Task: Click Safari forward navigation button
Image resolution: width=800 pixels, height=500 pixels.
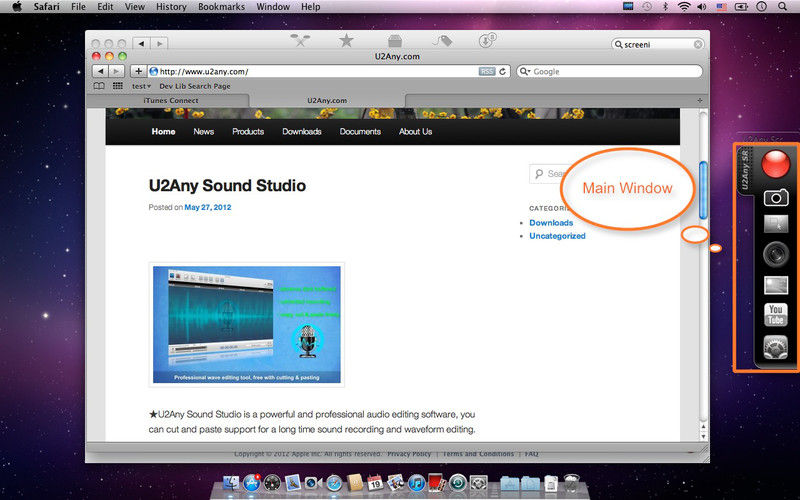Action: tap(117, 71)
